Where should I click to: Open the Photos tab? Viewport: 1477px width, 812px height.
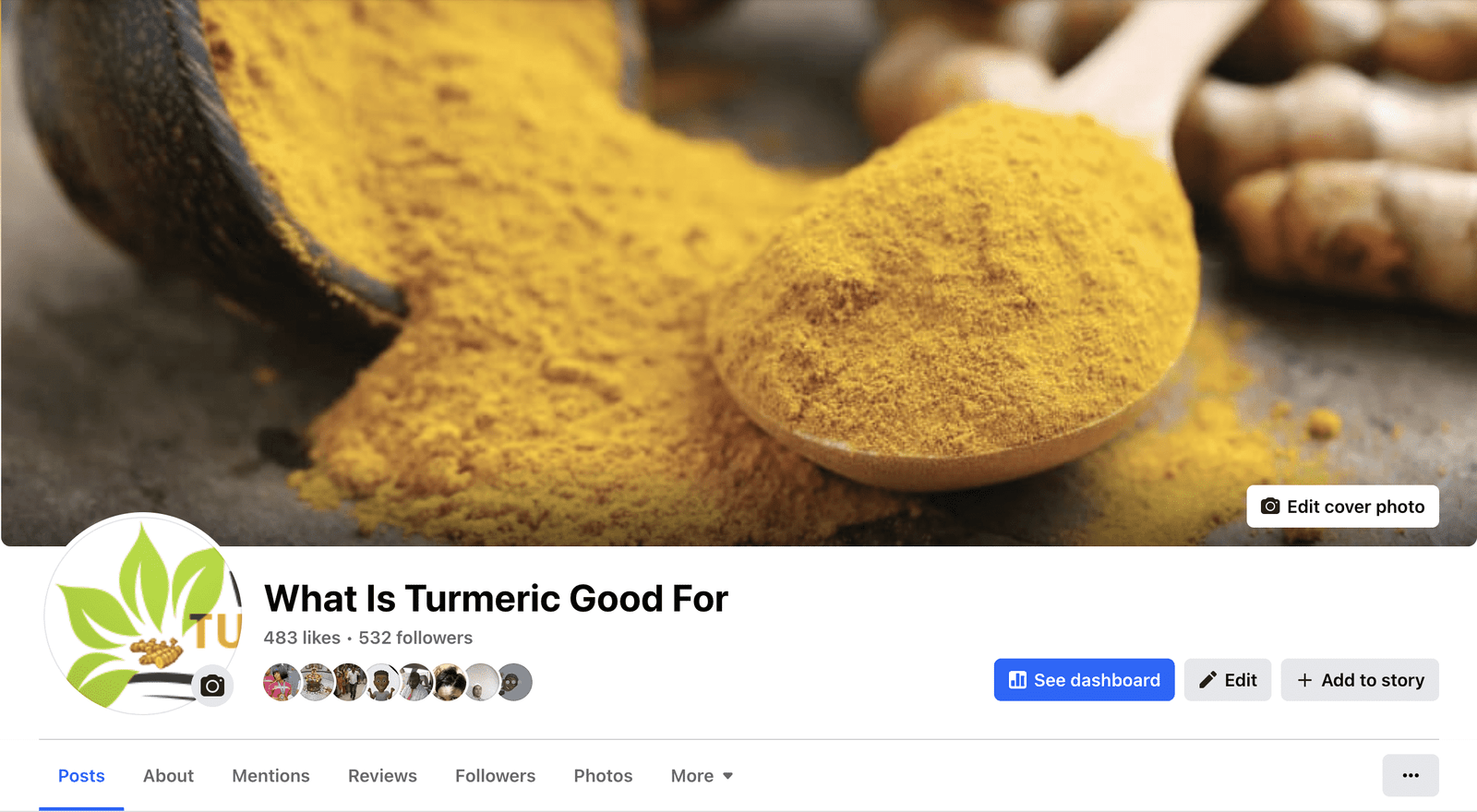(x=603, y=776)
